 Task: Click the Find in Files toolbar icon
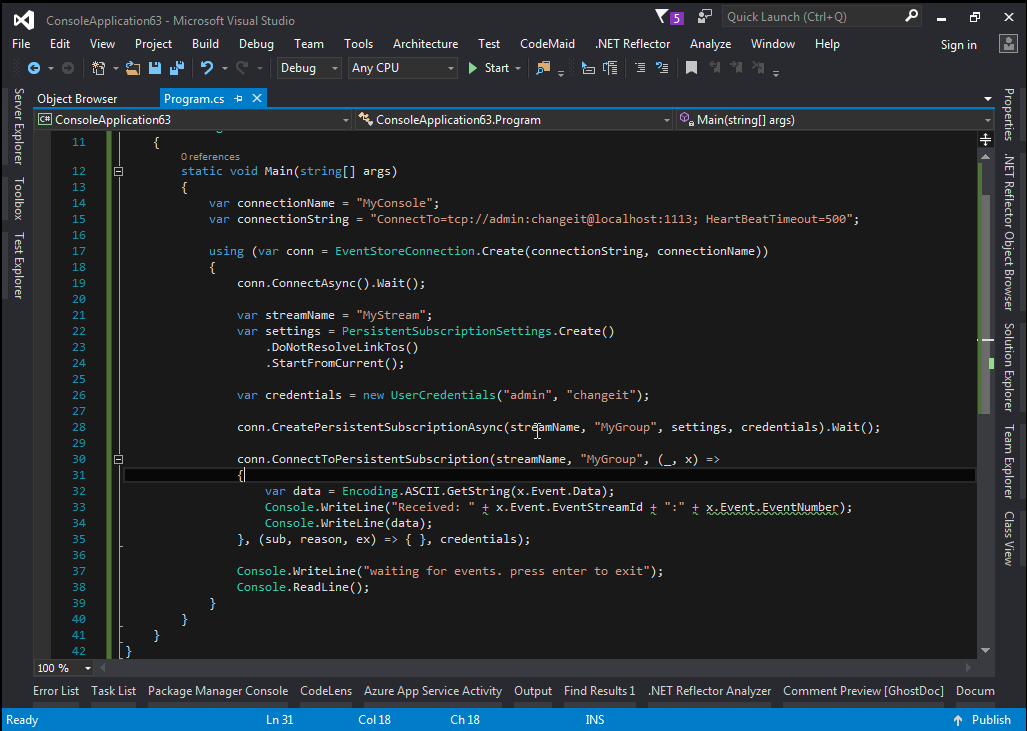pos(543,67)
